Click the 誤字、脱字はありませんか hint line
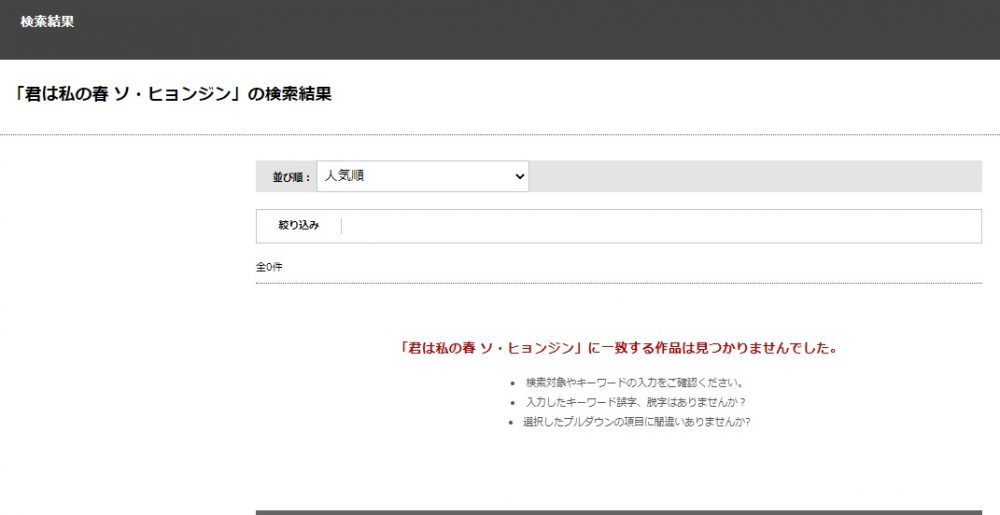The image size is (1000, 515). click(636, 402)
